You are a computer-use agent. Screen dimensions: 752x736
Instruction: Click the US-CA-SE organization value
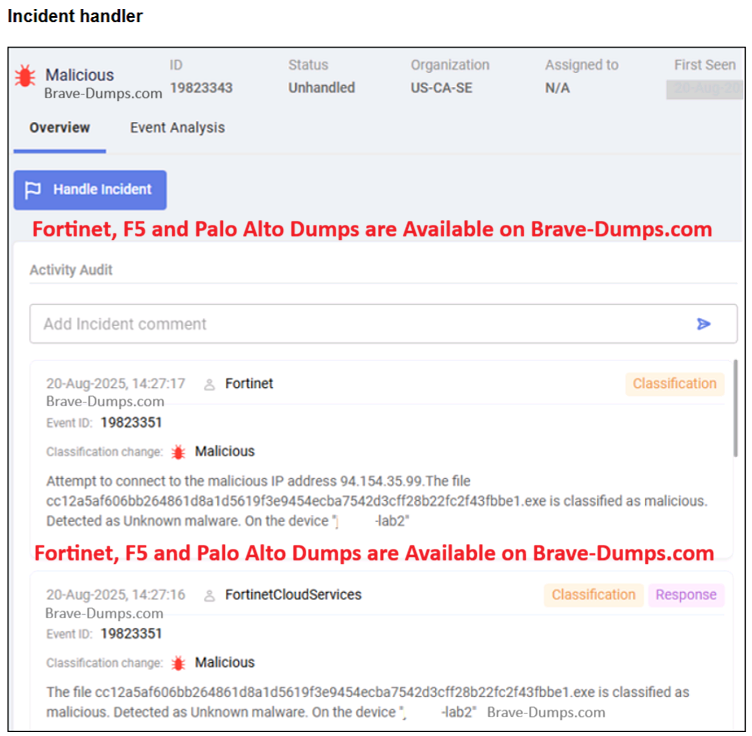440,88
